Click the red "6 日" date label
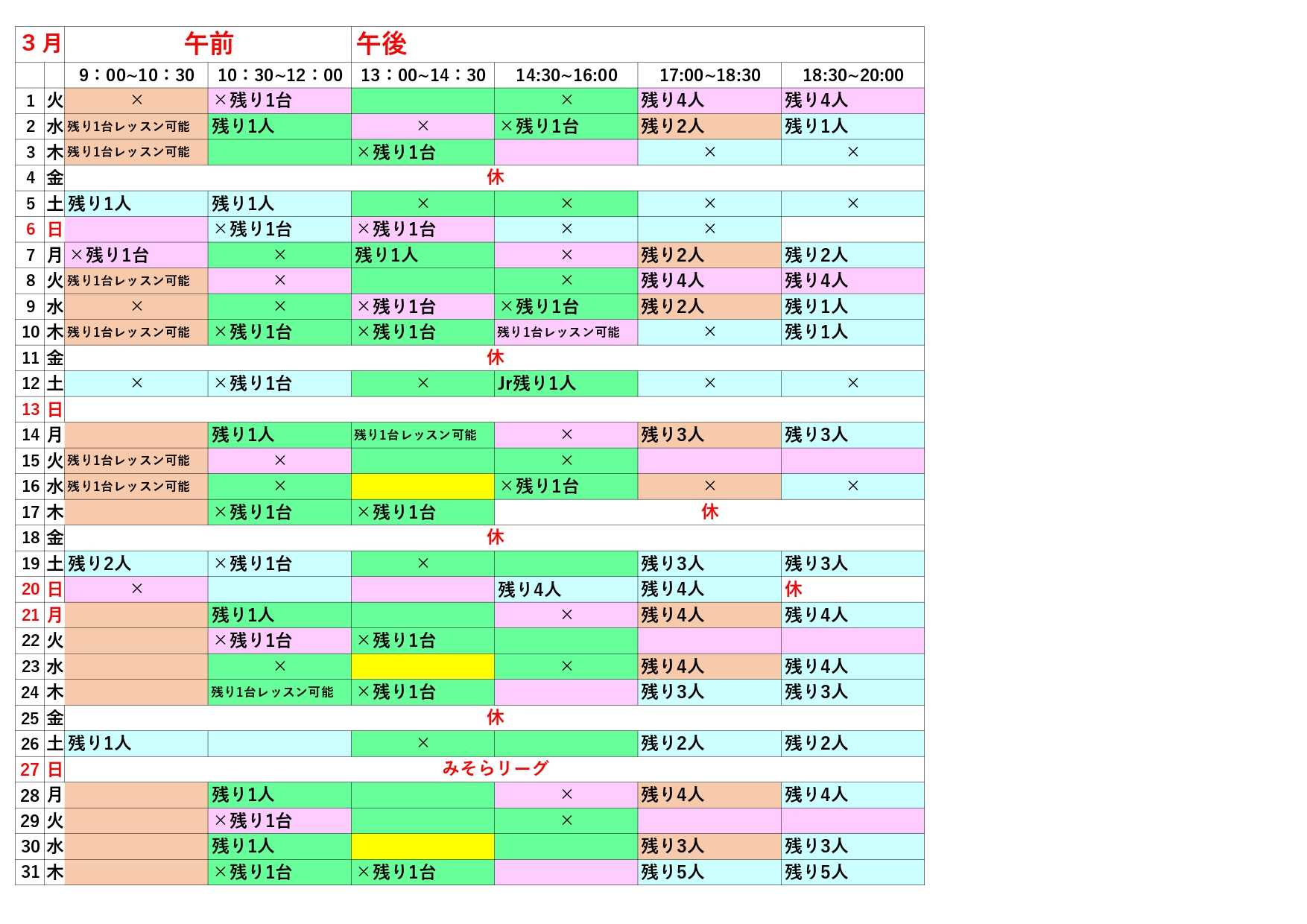This screenshot has width=1307, height=924. pos(43,230)
